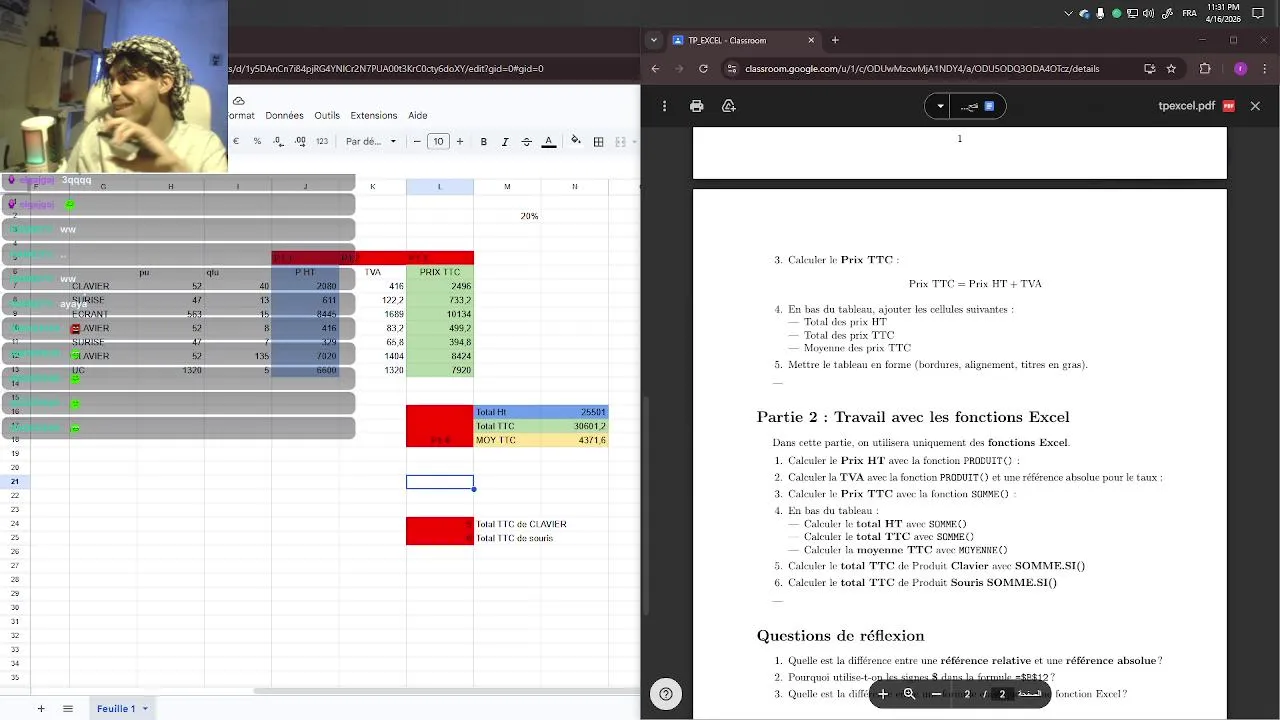Open the help question mark button
The height and width of the screenshot is (720, 1280).
coord(666,694)
